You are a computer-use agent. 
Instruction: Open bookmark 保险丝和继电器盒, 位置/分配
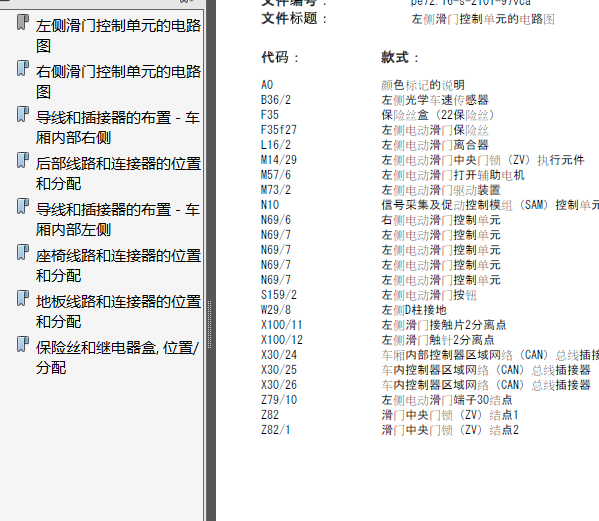(117, 358)
